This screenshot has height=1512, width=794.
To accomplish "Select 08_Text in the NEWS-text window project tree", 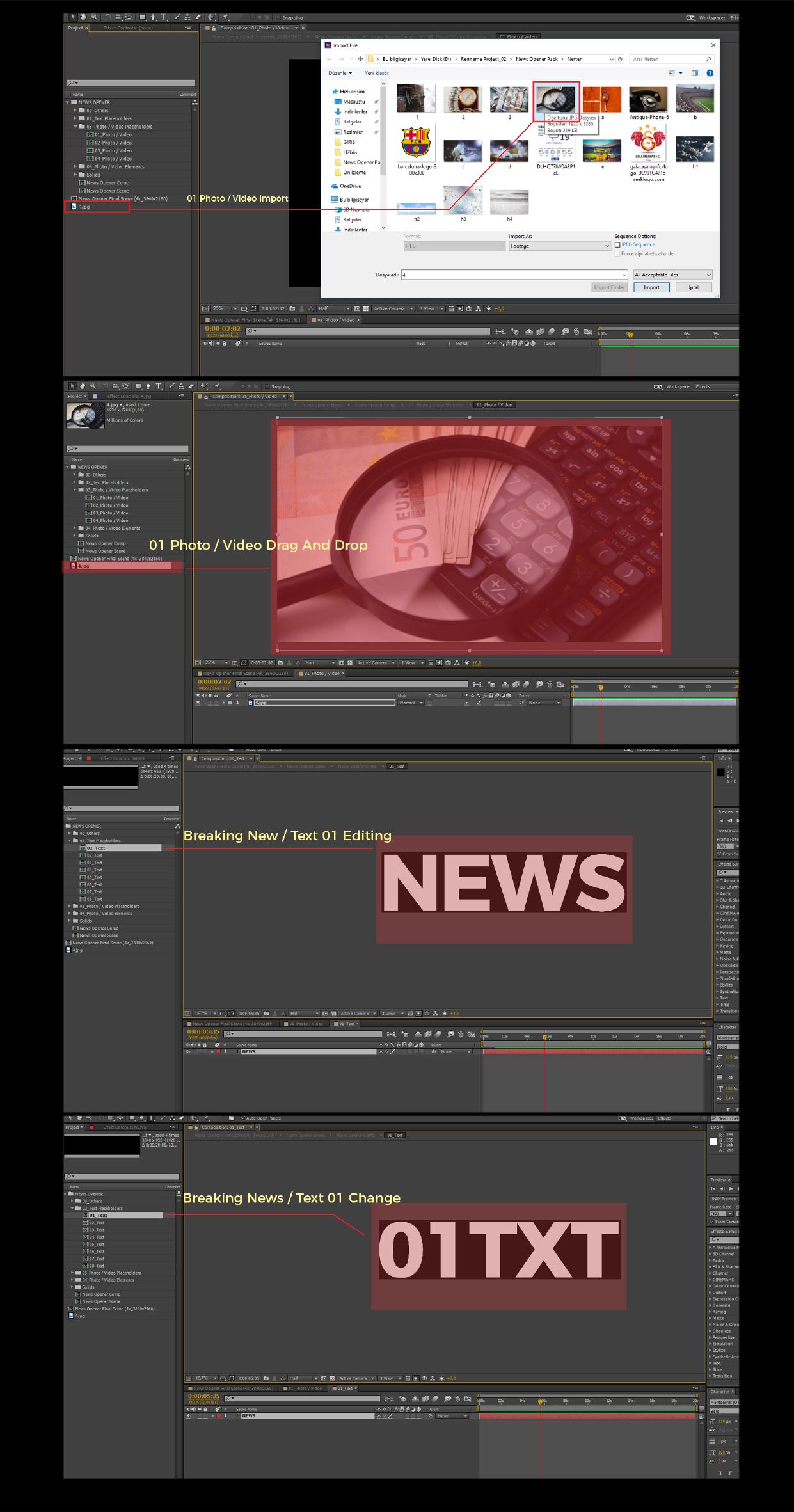I will coord(94,899).
